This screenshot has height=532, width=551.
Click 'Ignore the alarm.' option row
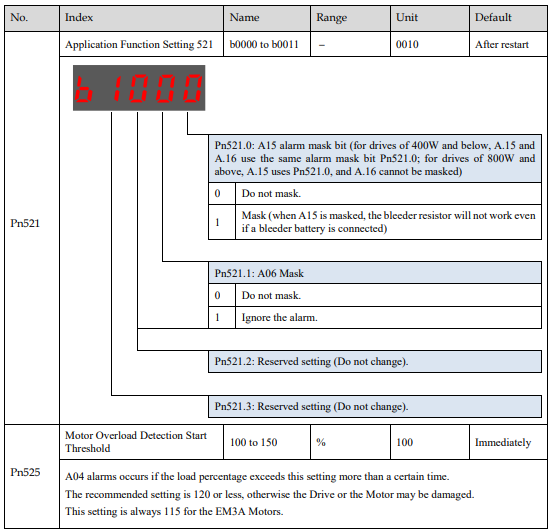point(375,317)
